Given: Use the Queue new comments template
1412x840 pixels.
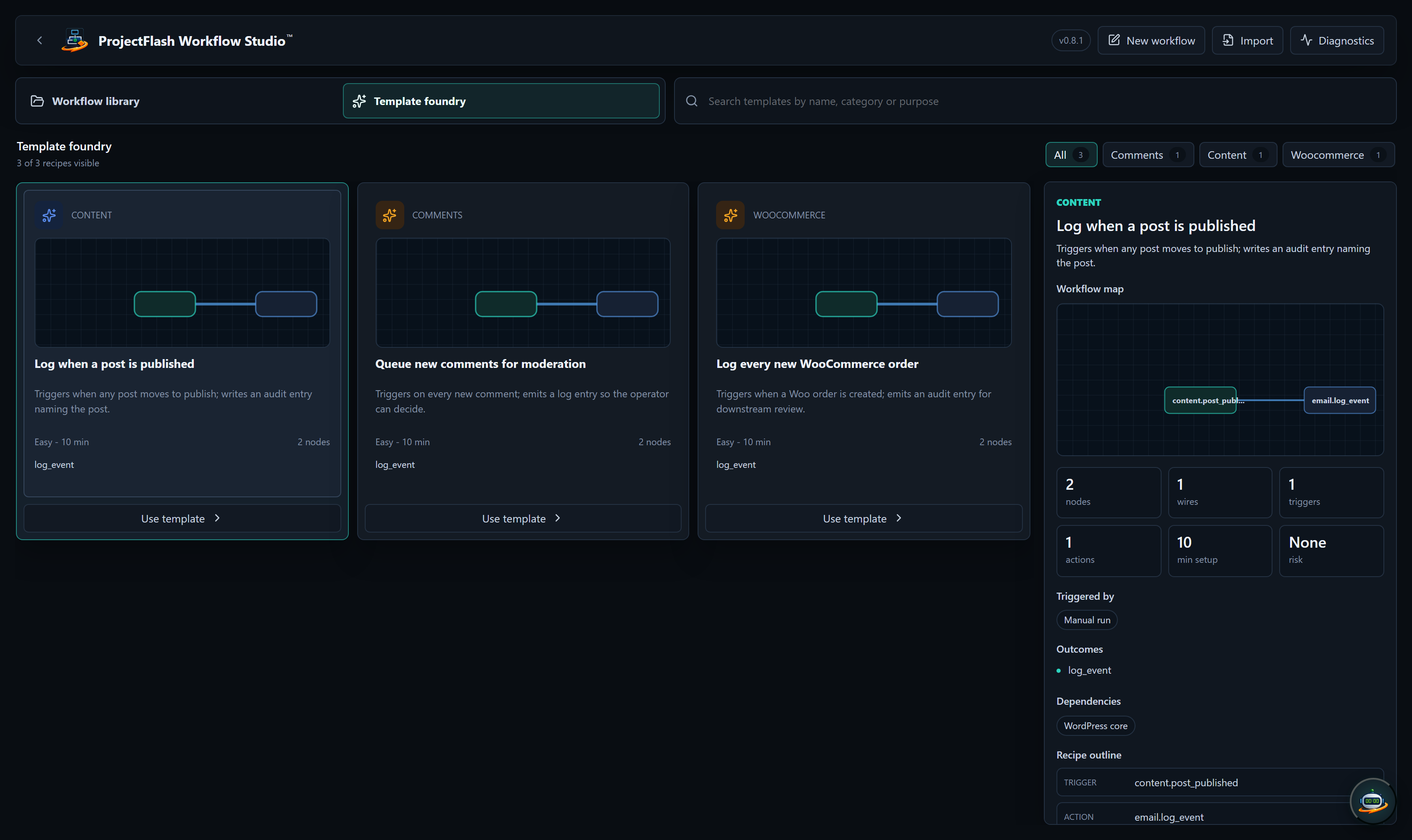Looking at the screenshot, I should coord(523,518).
